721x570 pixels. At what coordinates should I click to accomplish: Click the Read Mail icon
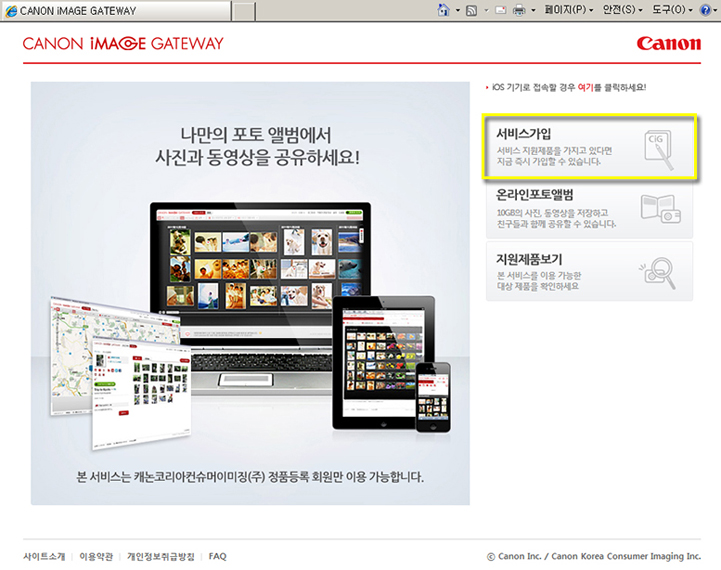point(501,10)
